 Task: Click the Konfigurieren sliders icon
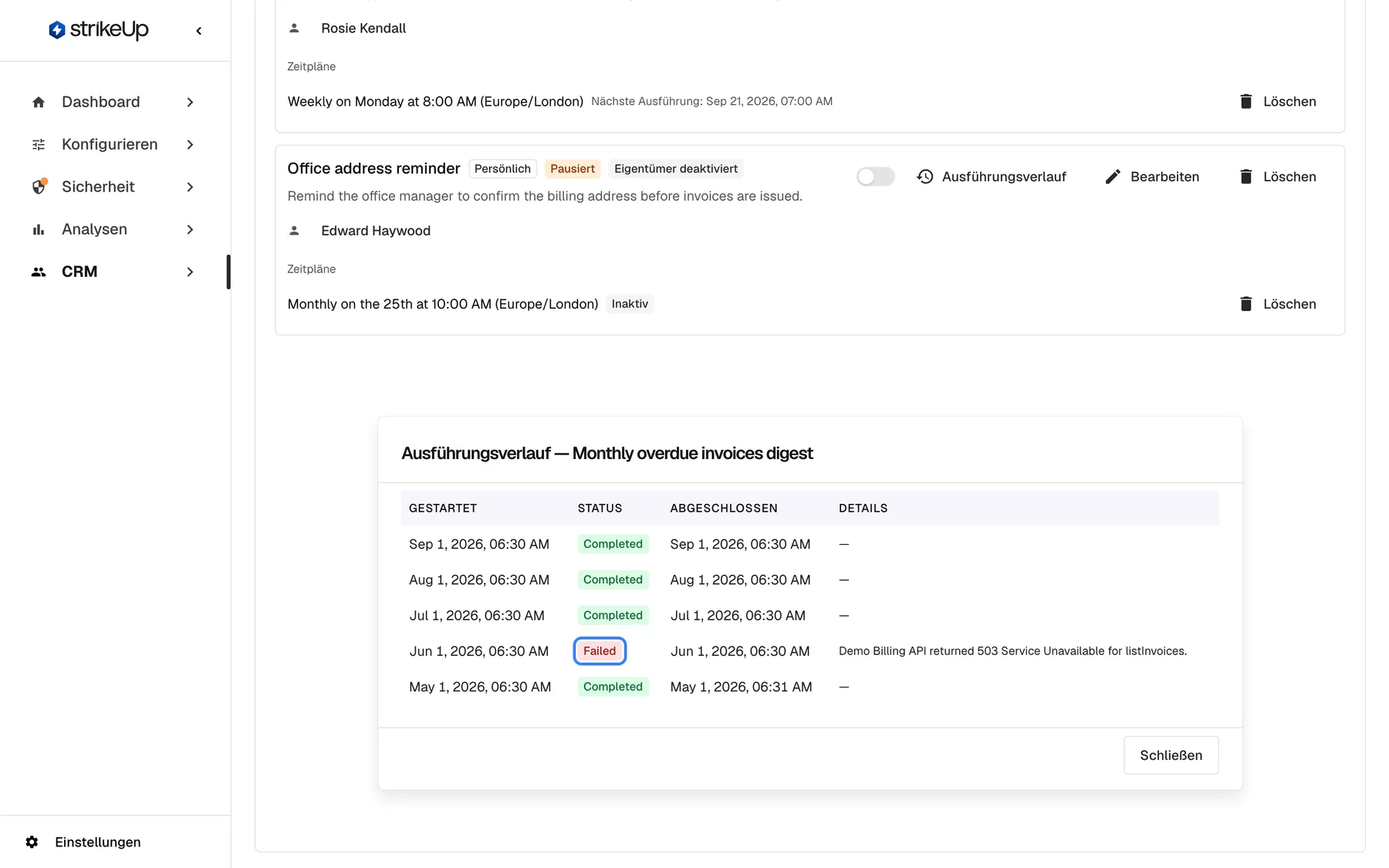pyautogui.click(x=39, y=144)
